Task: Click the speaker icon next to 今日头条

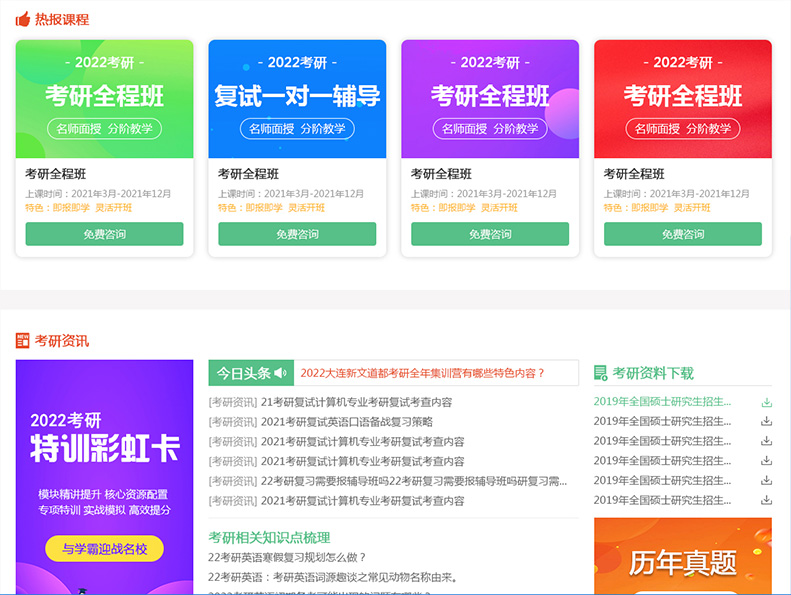Action: (x=280, y=373)
